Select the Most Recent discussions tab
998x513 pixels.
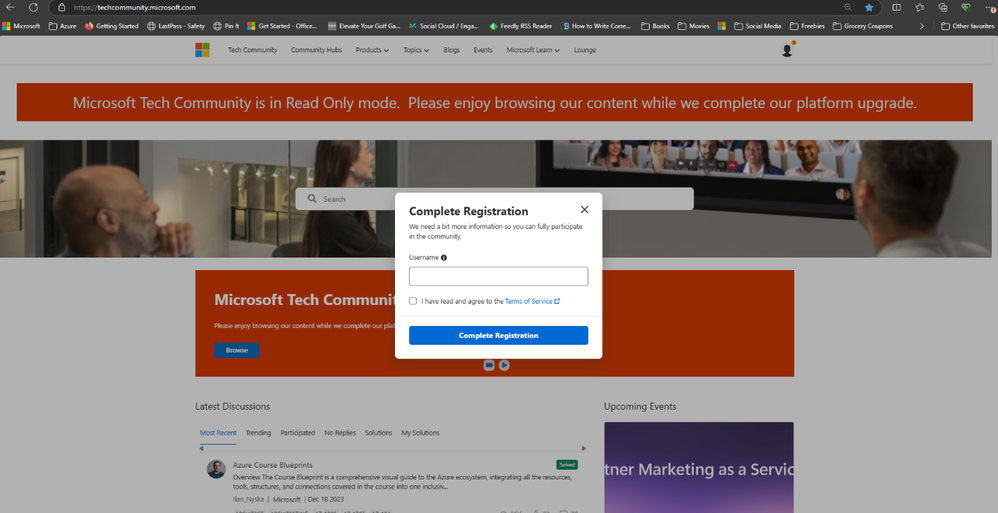point(218,433)
